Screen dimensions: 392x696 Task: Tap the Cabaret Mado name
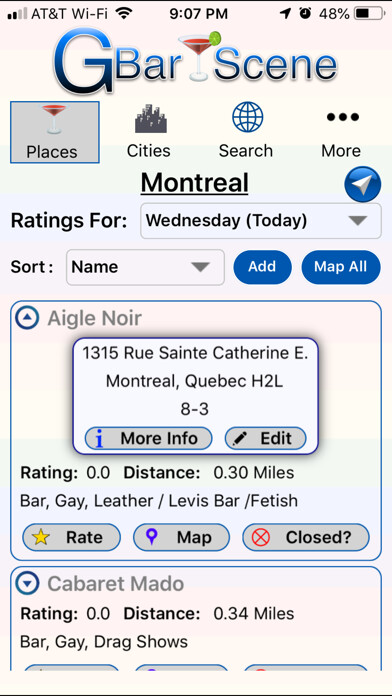115,584
